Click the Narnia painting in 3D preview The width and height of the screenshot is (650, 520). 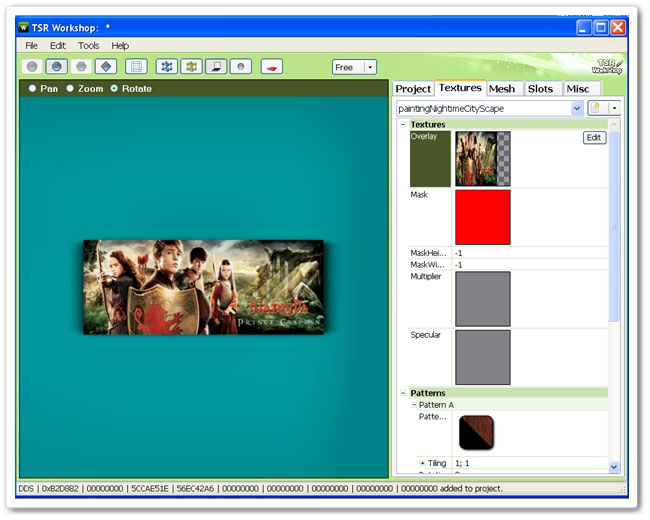pos(203,287)
